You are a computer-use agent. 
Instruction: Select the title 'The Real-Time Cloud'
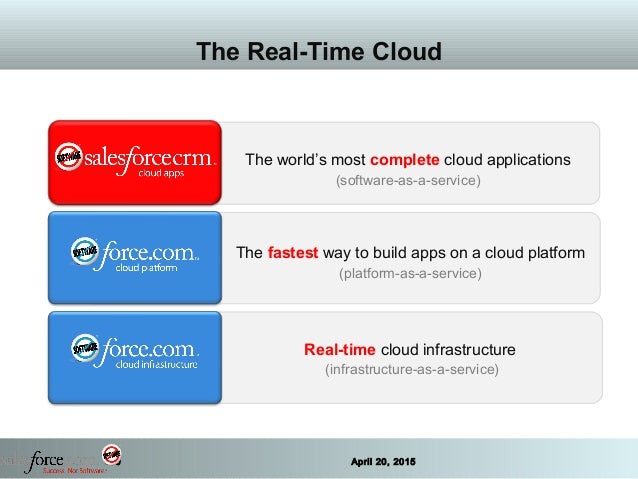click(319, 52)
